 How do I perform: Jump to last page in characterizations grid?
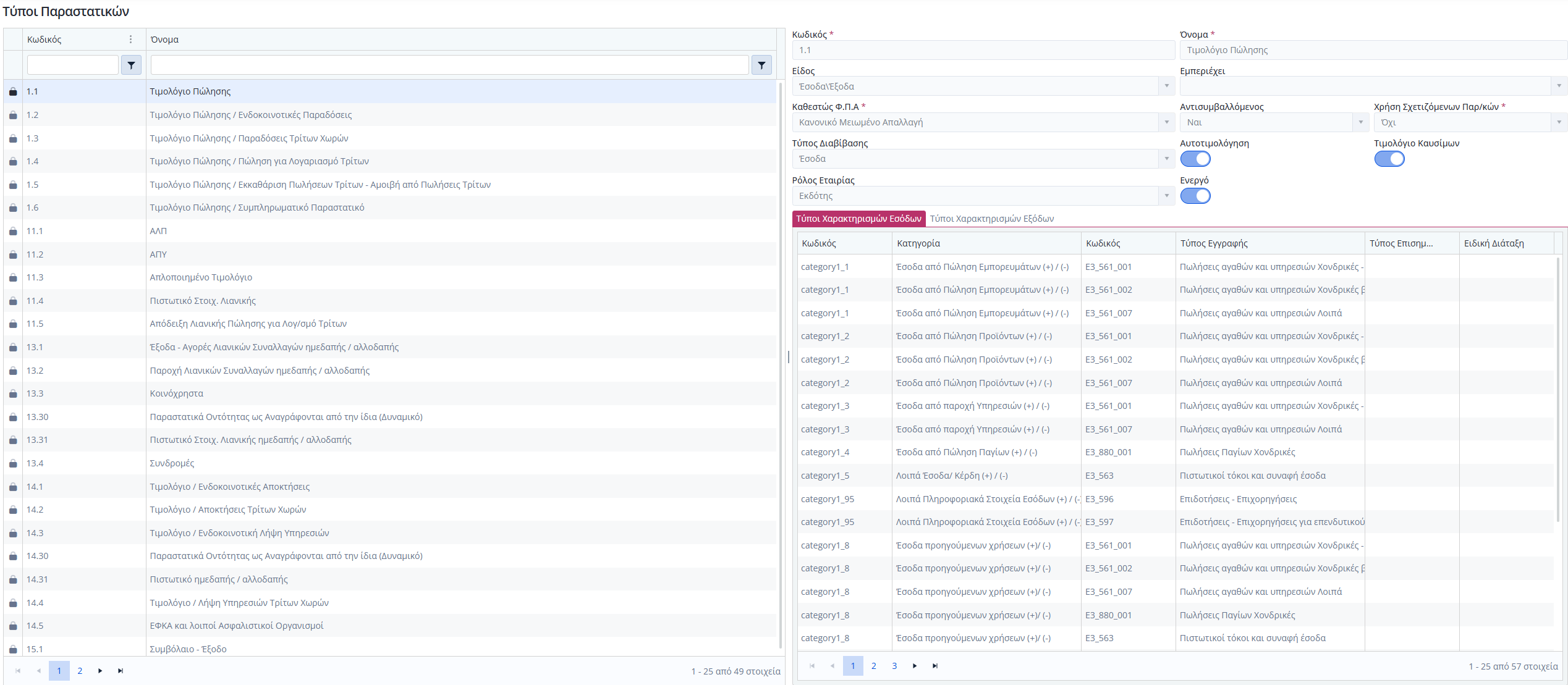click(x=935, y=666)
